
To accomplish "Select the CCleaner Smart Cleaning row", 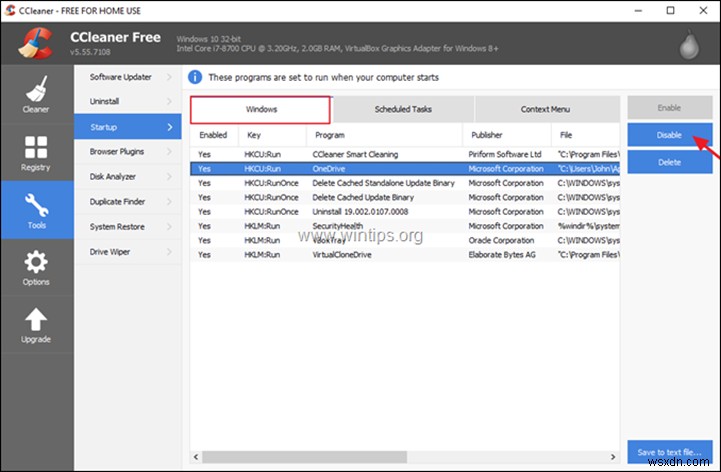I will pos(405,155).
